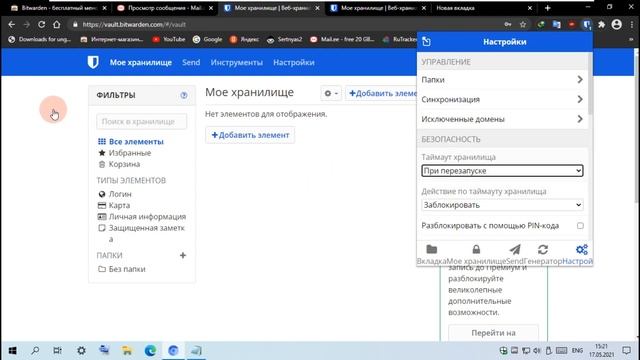640x360 pixels.
Task: Click the translate extension icon in toolbar
Action: [556, 24]
